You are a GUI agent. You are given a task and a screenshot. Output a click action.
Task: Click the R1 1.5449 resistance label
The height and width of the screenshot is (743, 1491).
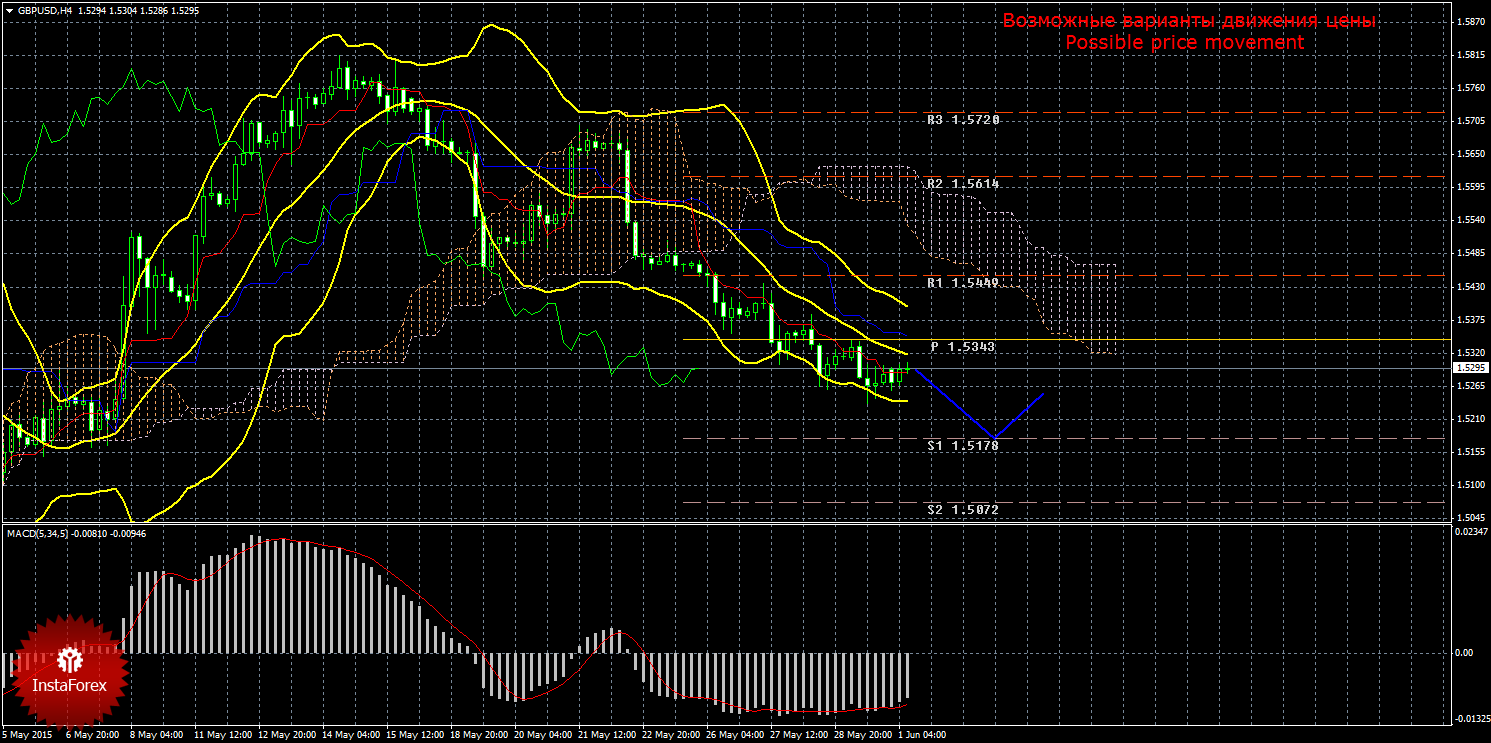click(x=962, y=284)
